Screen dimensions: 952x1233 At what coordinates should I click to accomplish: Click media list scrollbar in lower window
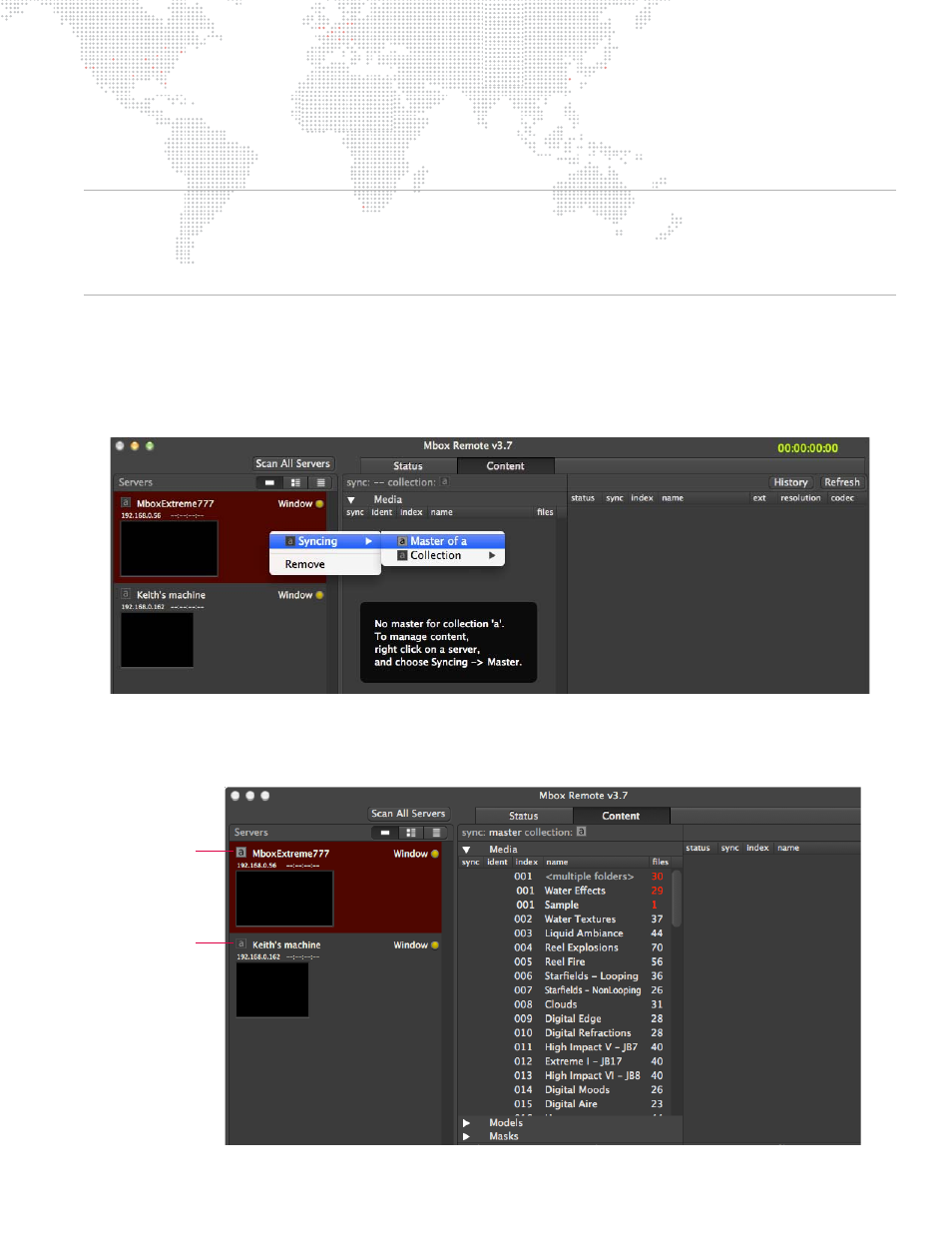coord(677,899)
